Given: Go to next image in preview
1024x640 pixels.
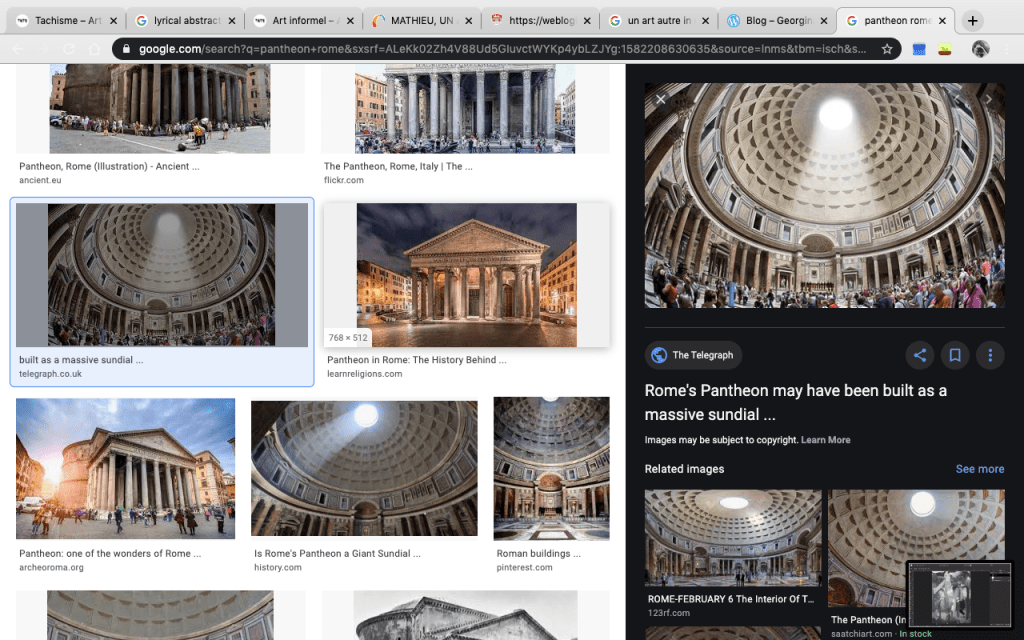Looking at the screenshot, I should [989, 99].
